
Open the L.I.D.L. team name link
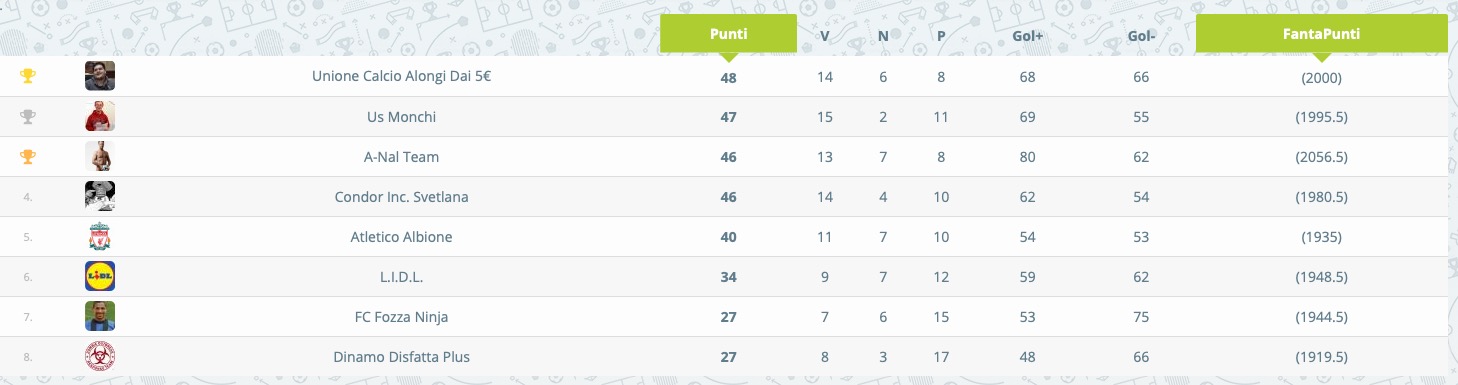click(x=401, y=277)
